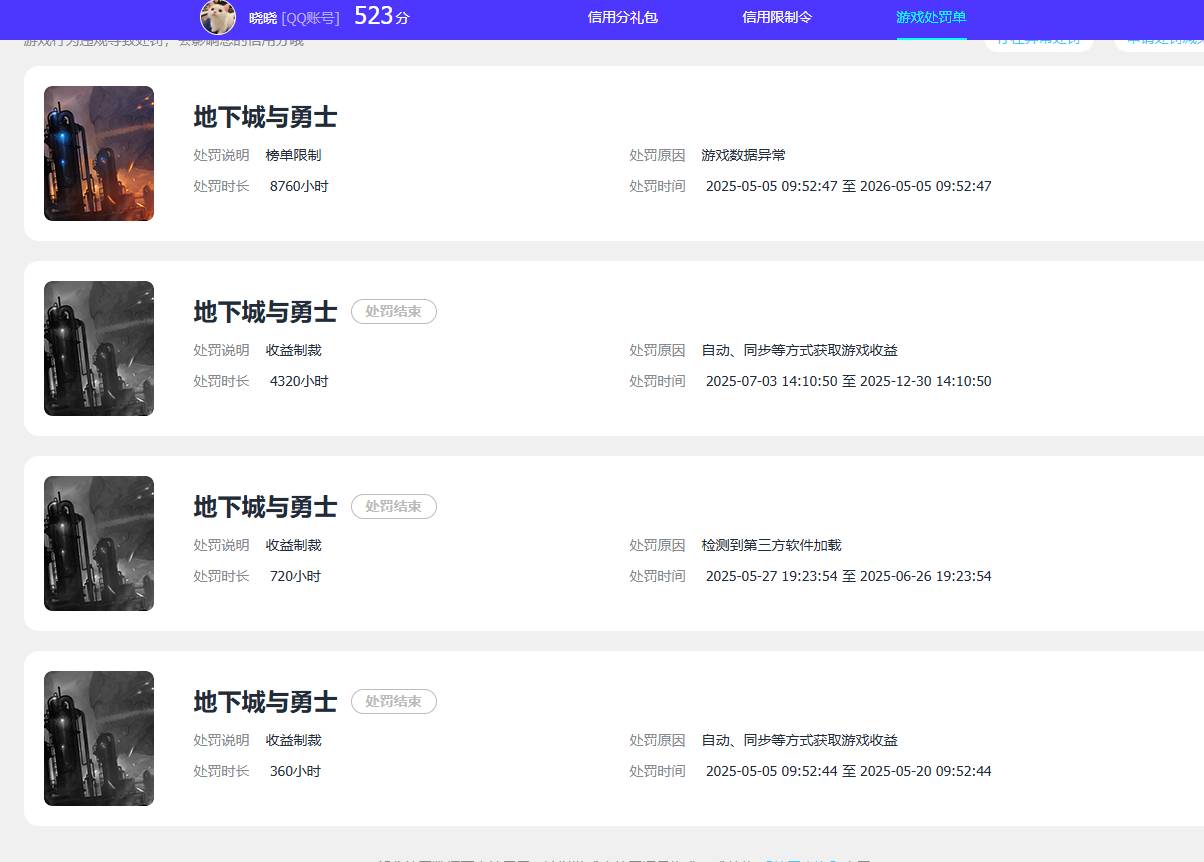Click 晓晓's cat avatar picture
The width and height of the screenshot is (1204, 862).
(218, 17)
